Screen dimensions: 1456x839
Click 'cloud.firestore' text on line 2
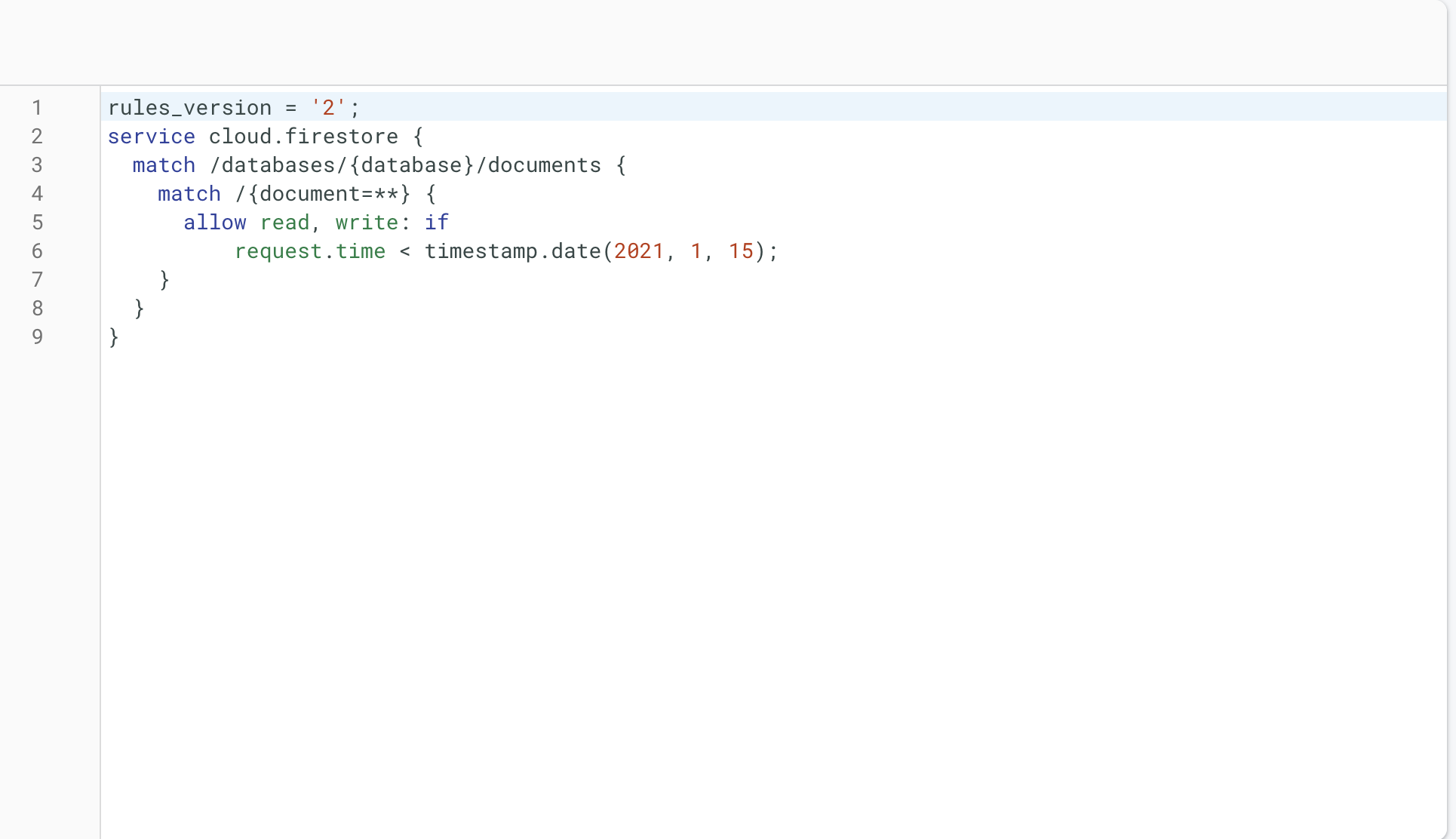(x=303, y=137)
